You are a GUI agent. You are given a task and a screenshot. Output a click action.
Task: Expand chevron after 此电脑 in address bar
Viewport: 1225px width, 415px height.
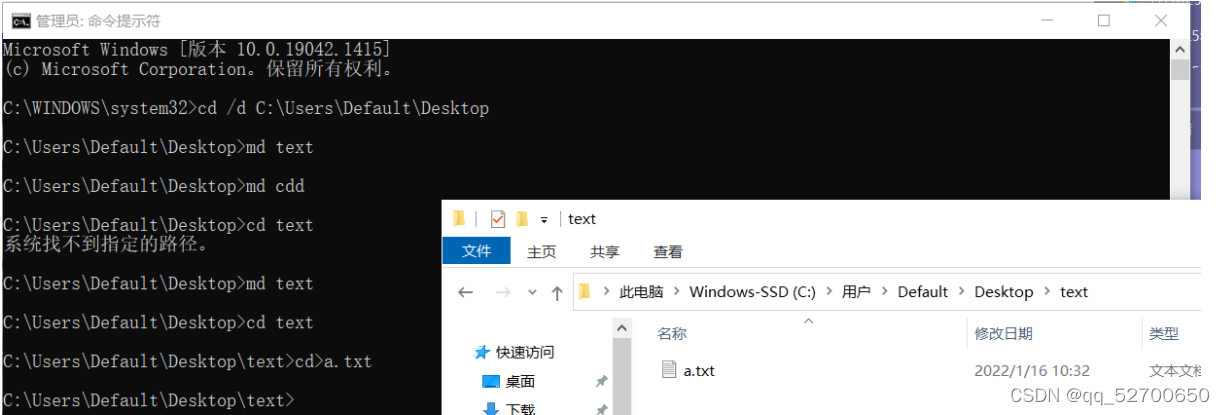(x=677, y=292)
